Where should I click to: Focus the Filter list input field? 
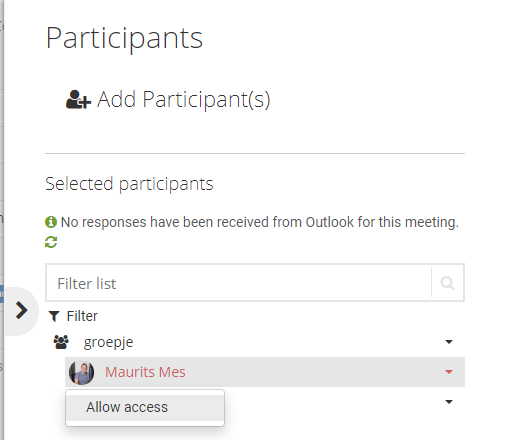(239, 283)
